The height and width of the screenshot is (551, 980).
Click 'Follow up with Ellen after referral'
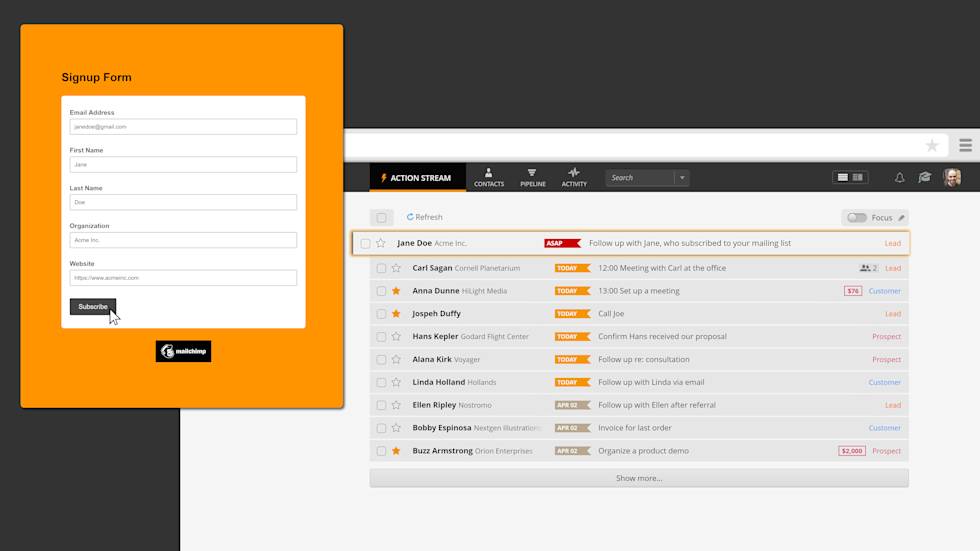click(657, 405)
